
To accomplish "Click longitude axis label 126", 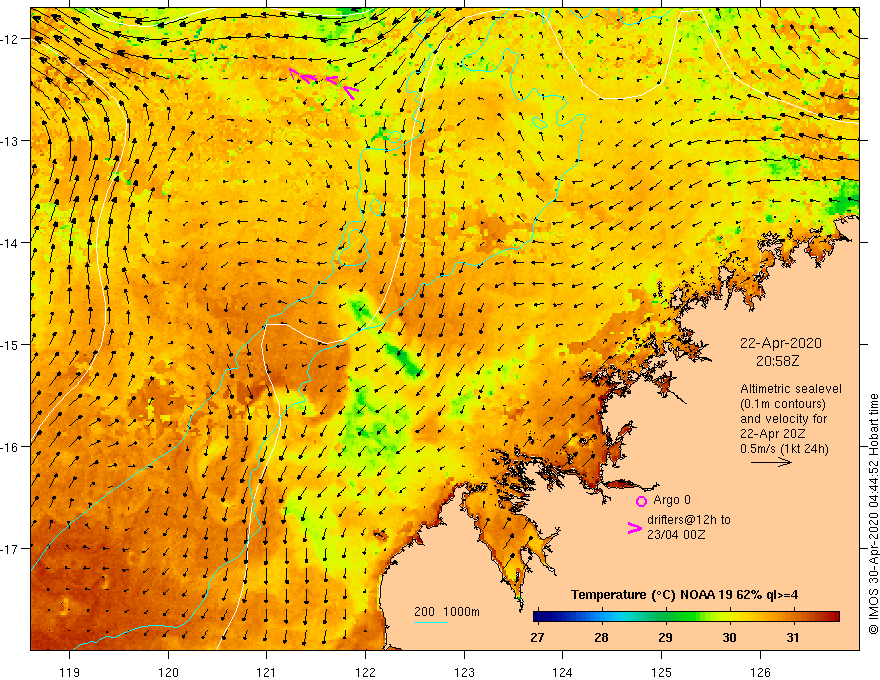I will click(760, 672).
